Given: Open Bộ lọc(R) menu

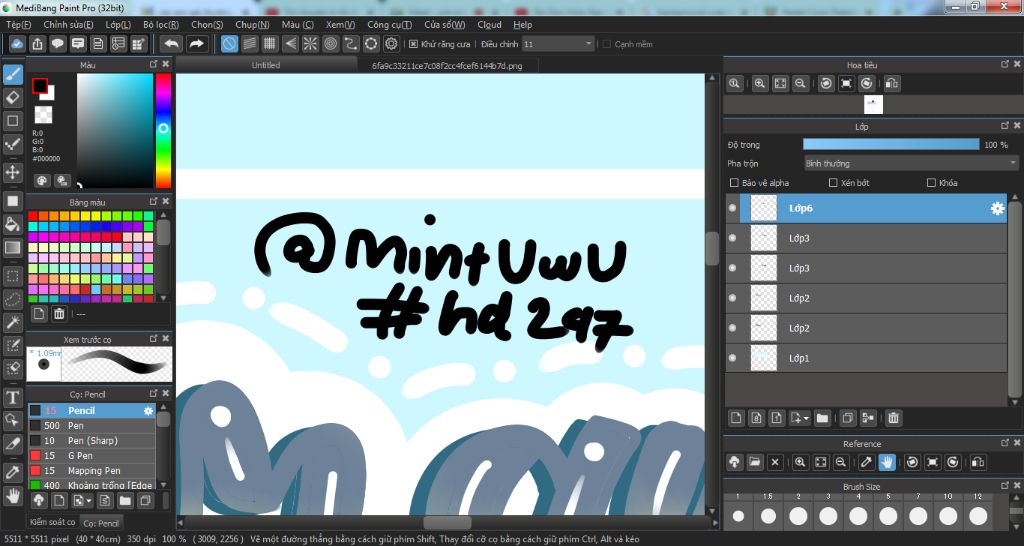Looking at the screenshot, I should coord(161,24).
